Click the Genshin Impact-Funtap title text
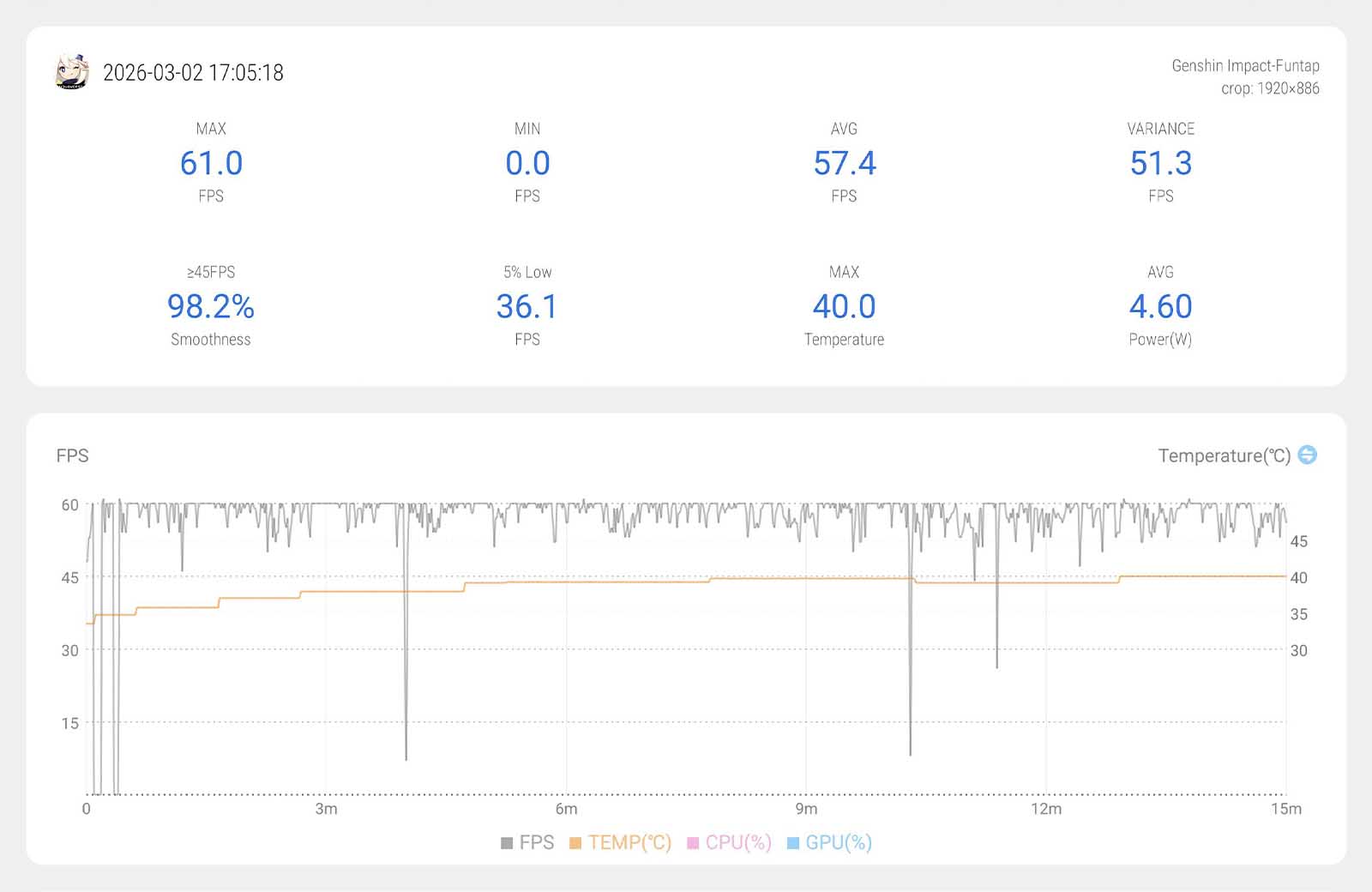 coord(1245,66)
